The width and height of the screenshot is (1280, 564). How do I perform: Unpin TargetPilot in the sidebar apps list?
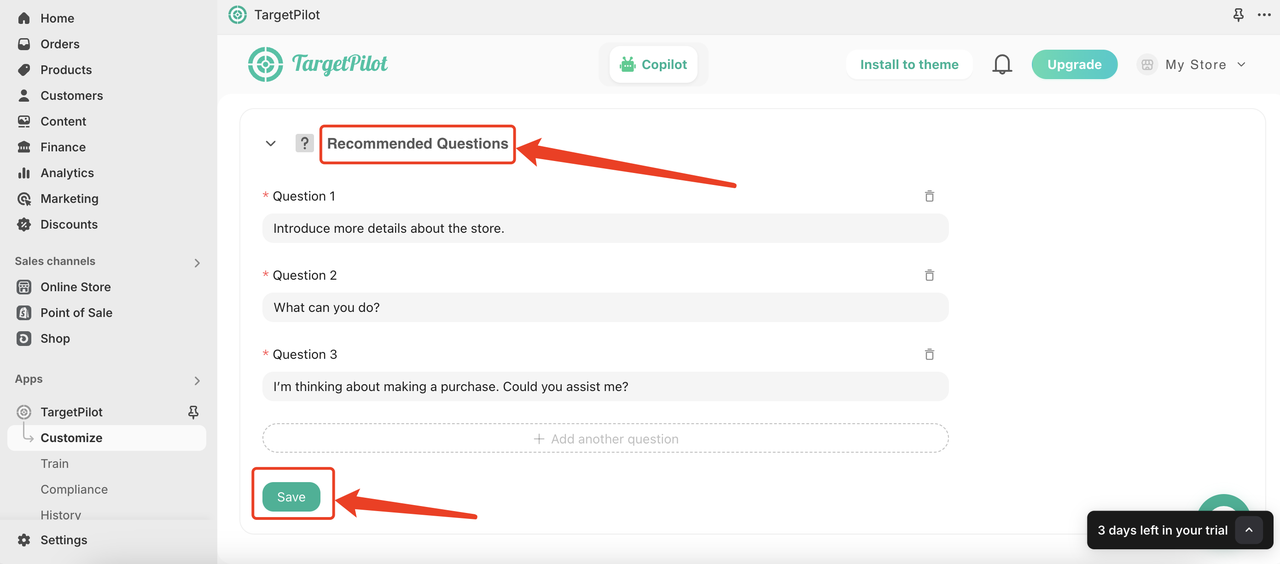194,412
